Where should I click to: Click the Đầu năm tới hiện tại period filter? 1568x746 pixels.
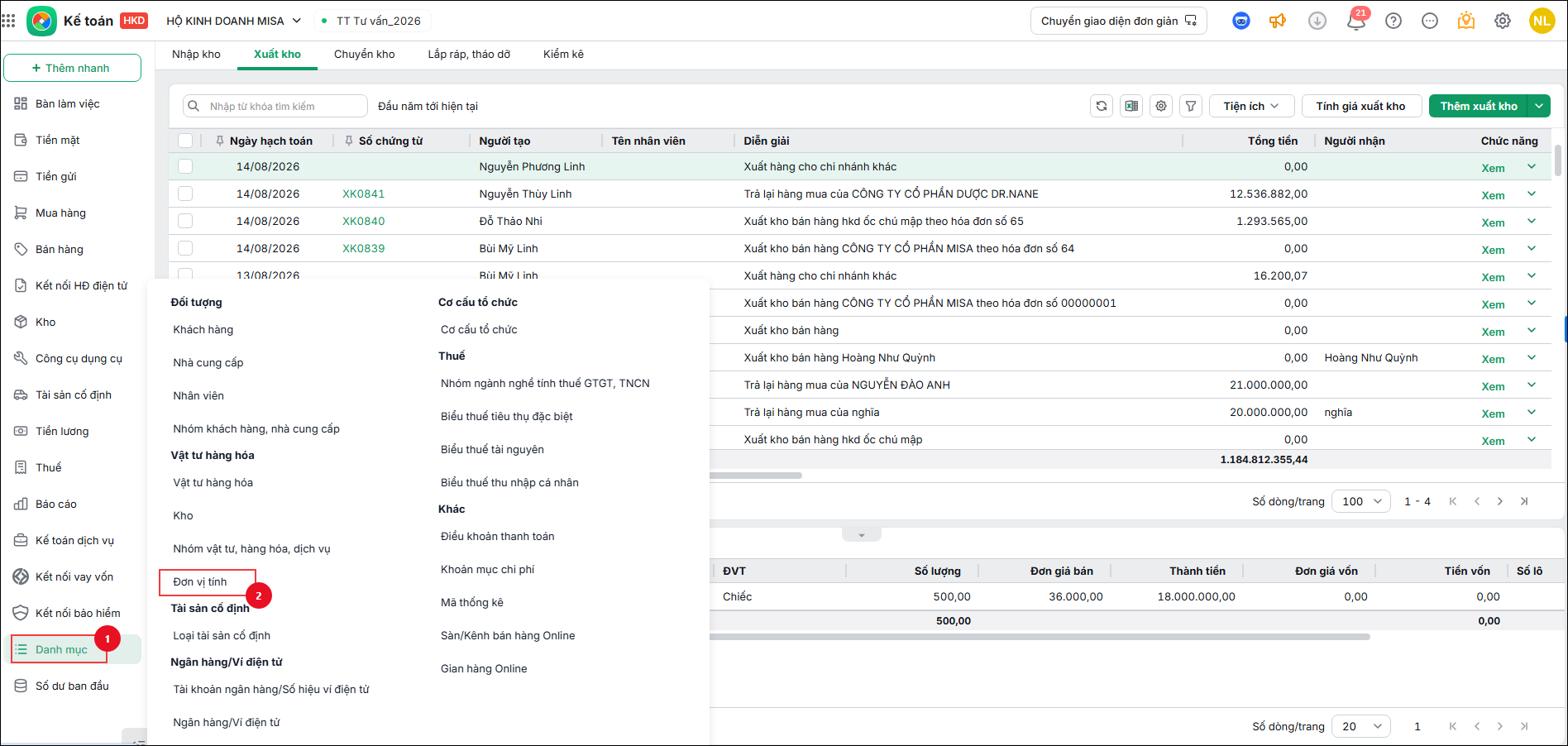point(428,106)
